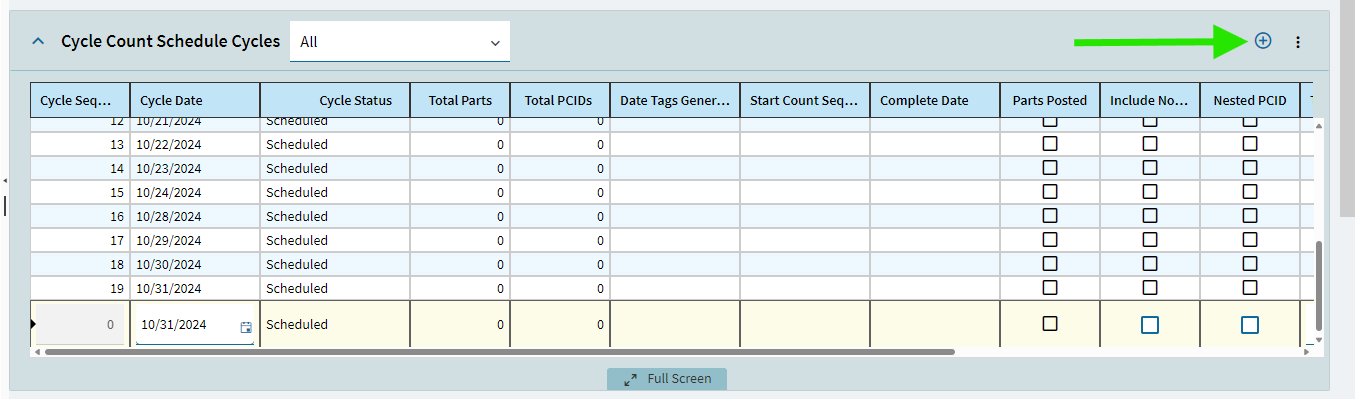Click the Full Screen expand arrows icon
Viewport: 1355px width, 399px height.
point(631,379)
